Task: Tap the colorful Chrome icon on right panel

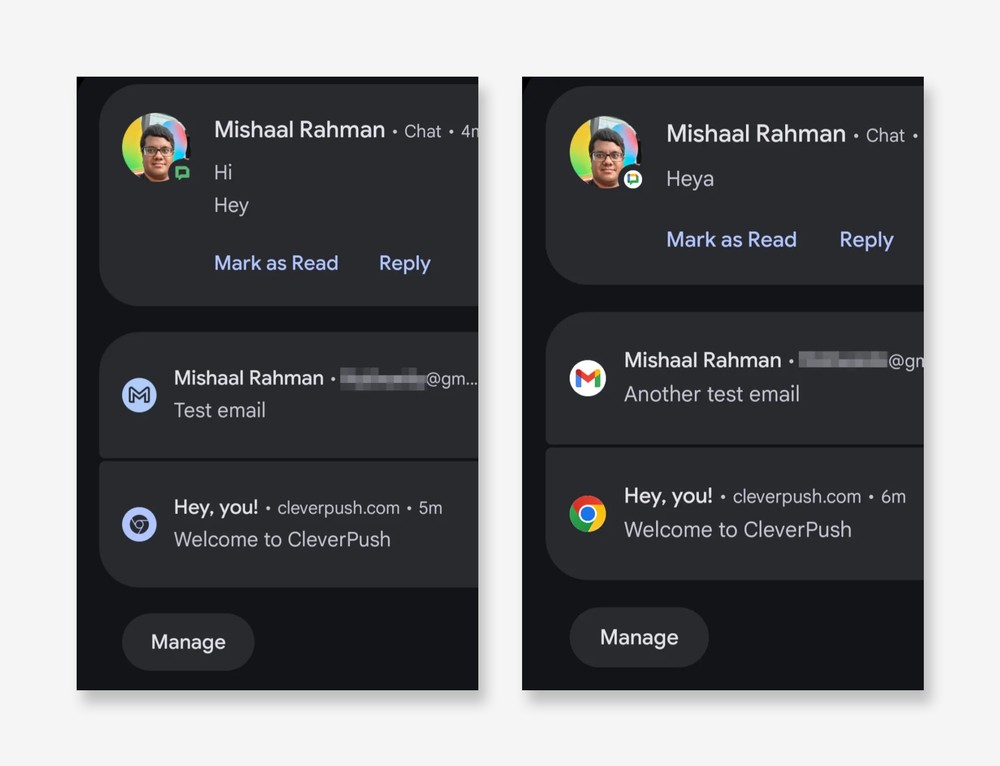Action: [587, 513]
